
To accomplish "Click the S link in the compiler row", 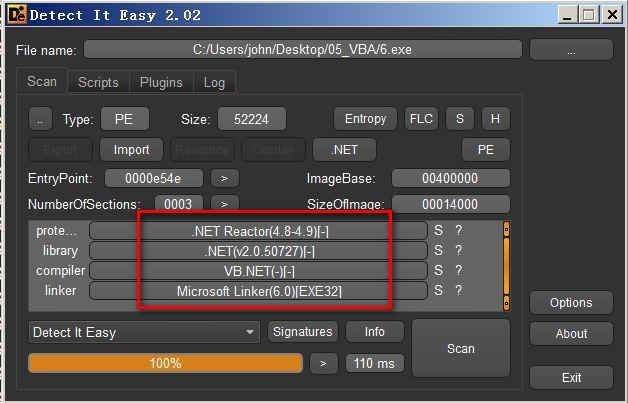I will click(439, 270).
